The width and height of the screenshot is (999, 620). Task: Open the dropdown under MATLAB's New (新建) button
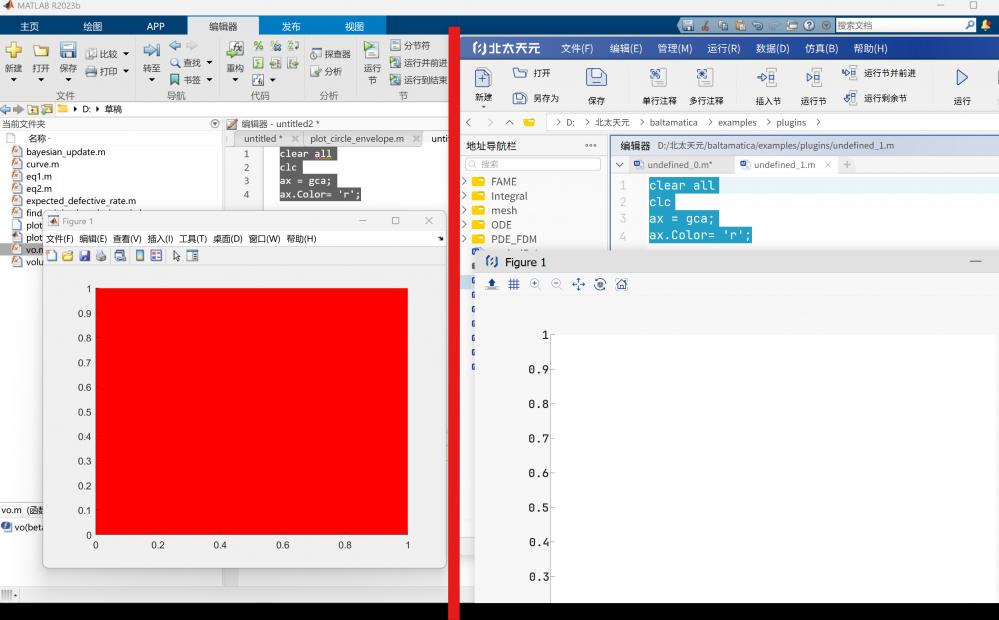pos(13,79)
